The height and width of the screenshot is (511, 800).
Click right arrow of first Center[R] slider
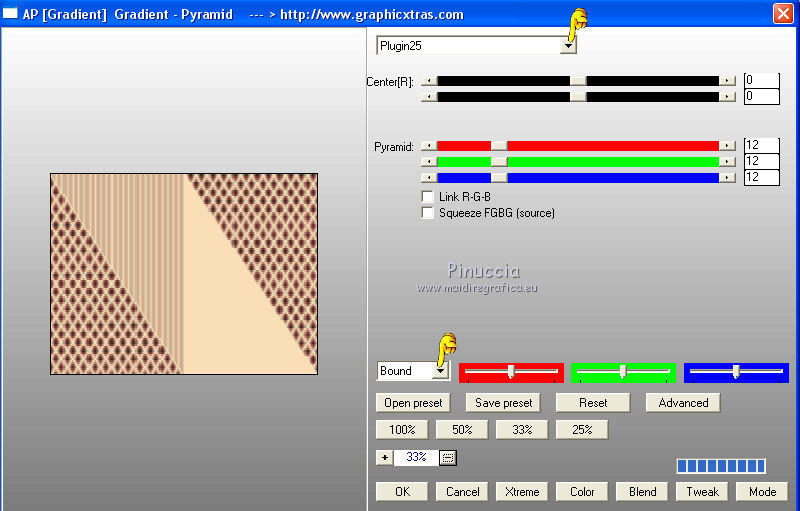coord(727,81)
